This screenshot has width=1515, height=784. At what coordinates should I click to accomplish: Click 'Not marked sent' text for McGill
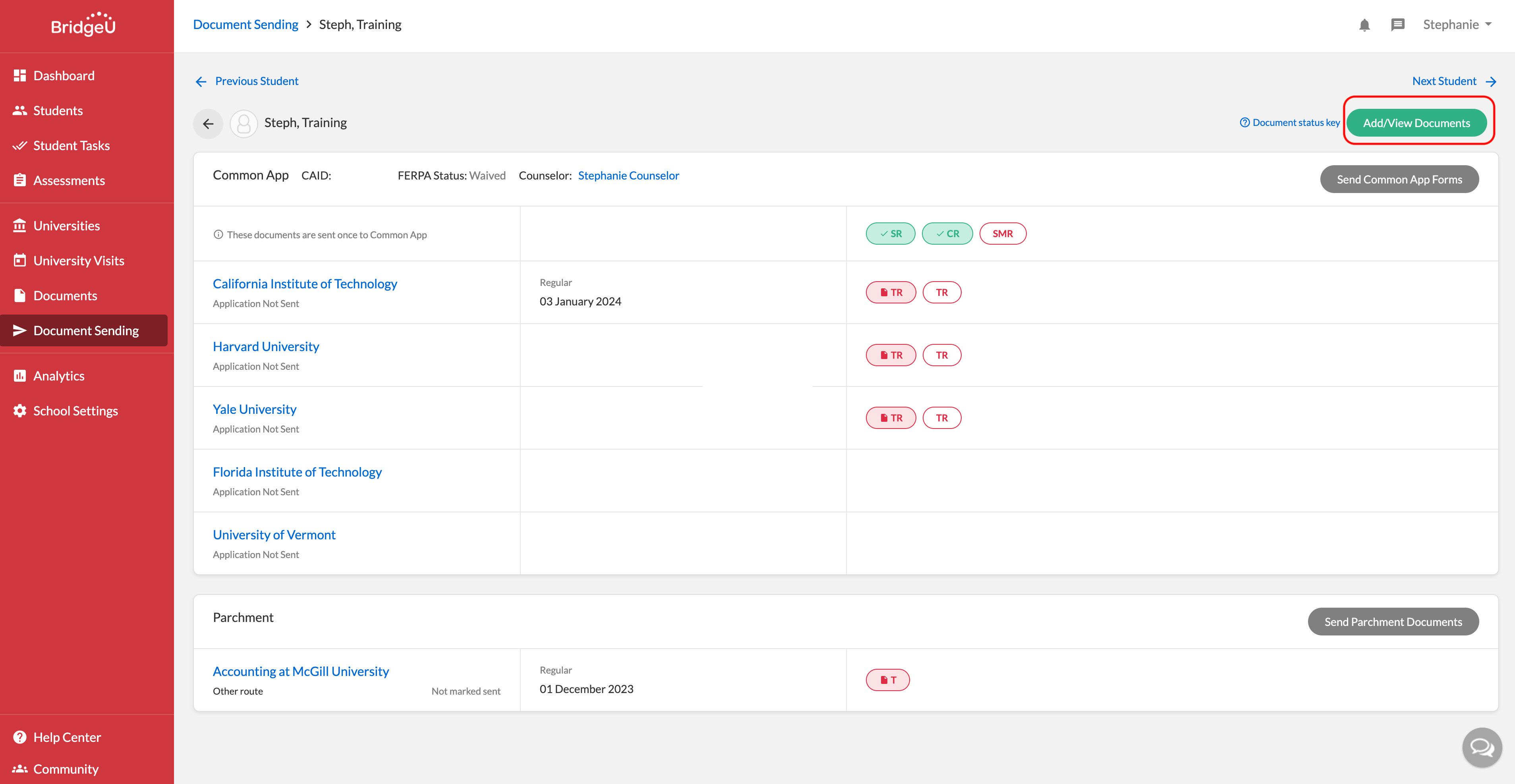pyautogui.click(x=466, y=691)
